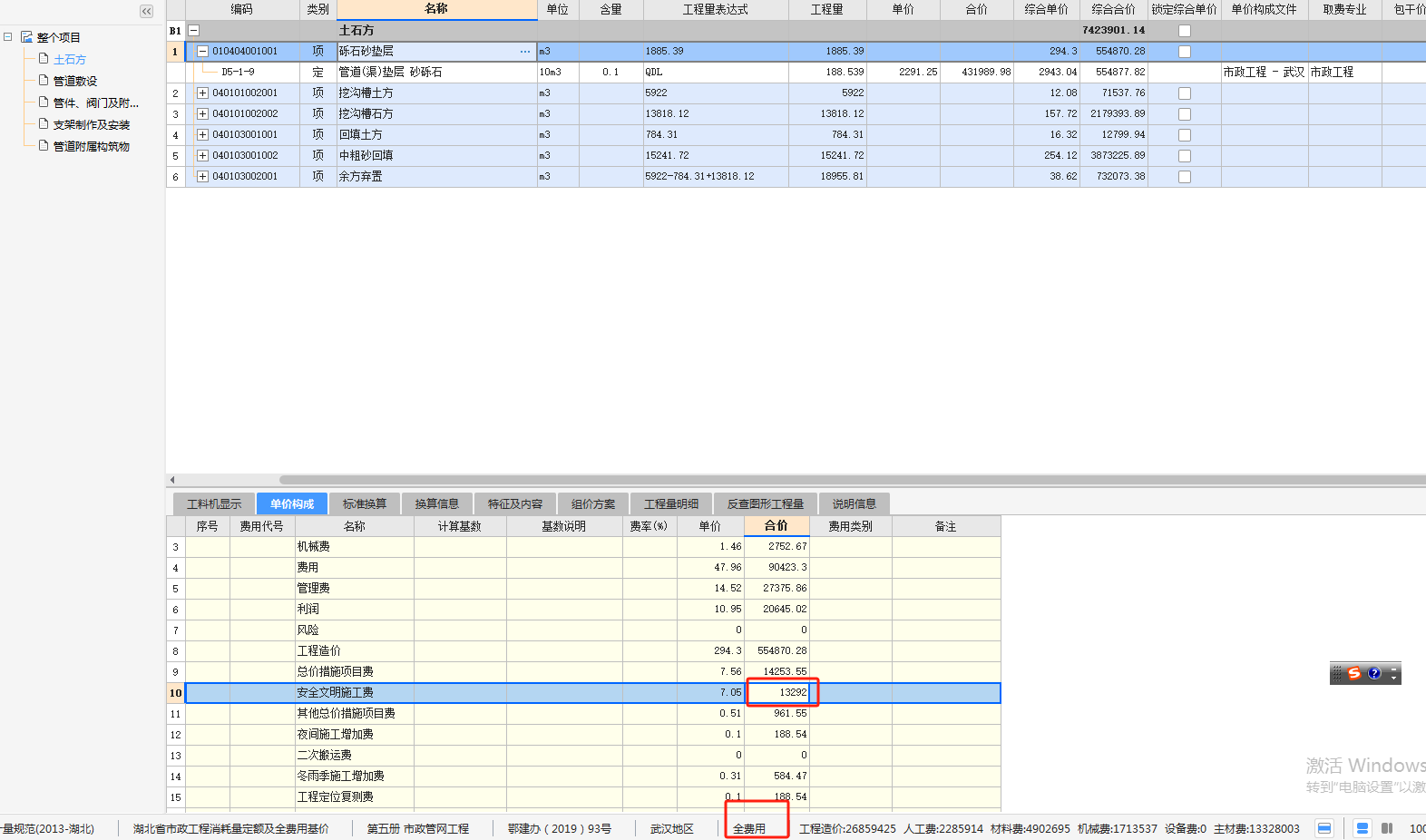Expand item 040101002002
This screenshot has height=840, width=1426.
(202, 113)
